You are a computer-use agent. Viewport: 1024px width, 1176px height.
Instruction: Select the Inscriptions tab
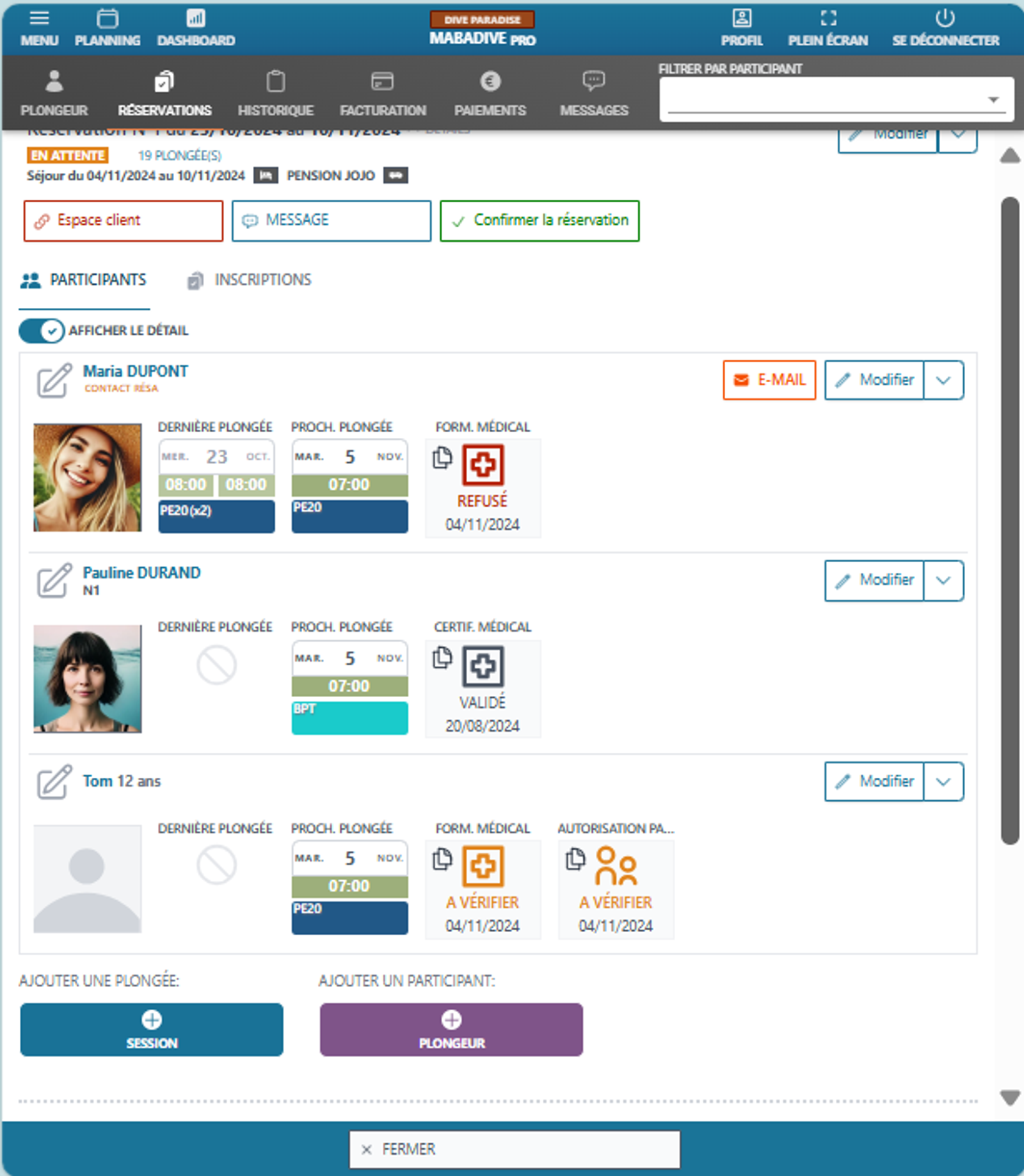point(250,280)
